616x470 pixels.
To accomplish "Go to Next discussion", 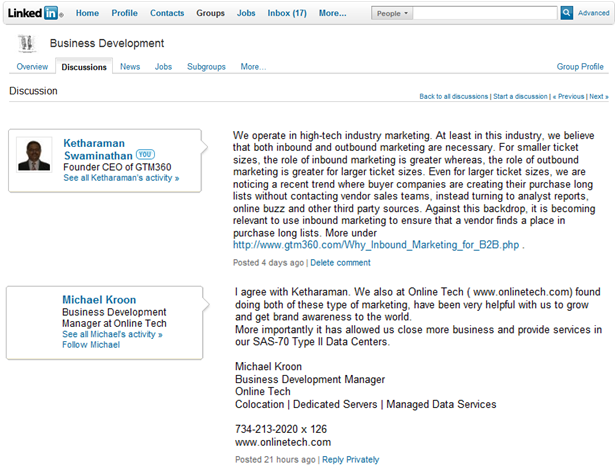I will point(599,96).
